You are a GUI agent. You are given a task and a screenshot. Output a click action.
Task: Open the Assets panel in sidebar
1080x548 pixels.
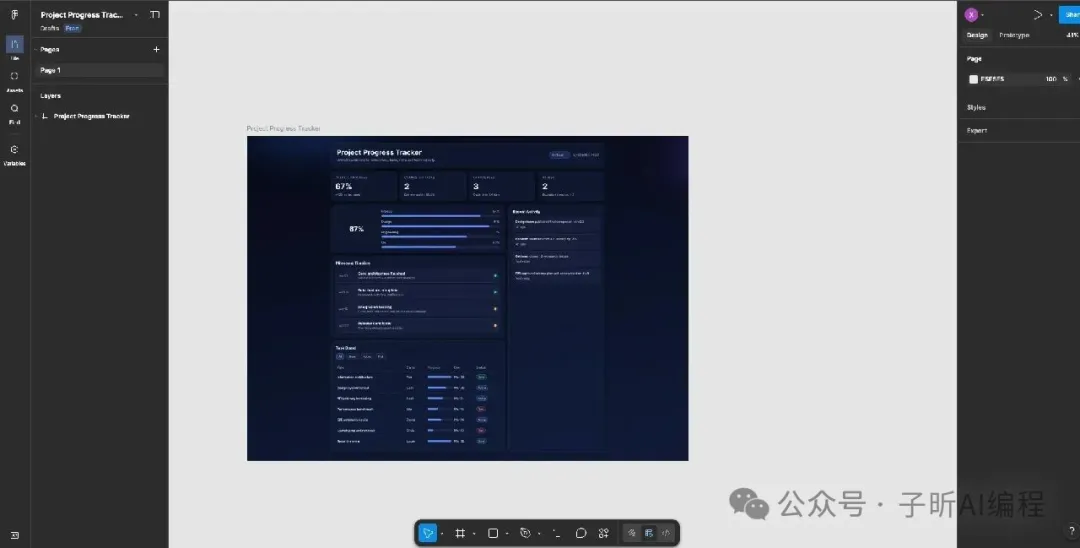(14, 77)
